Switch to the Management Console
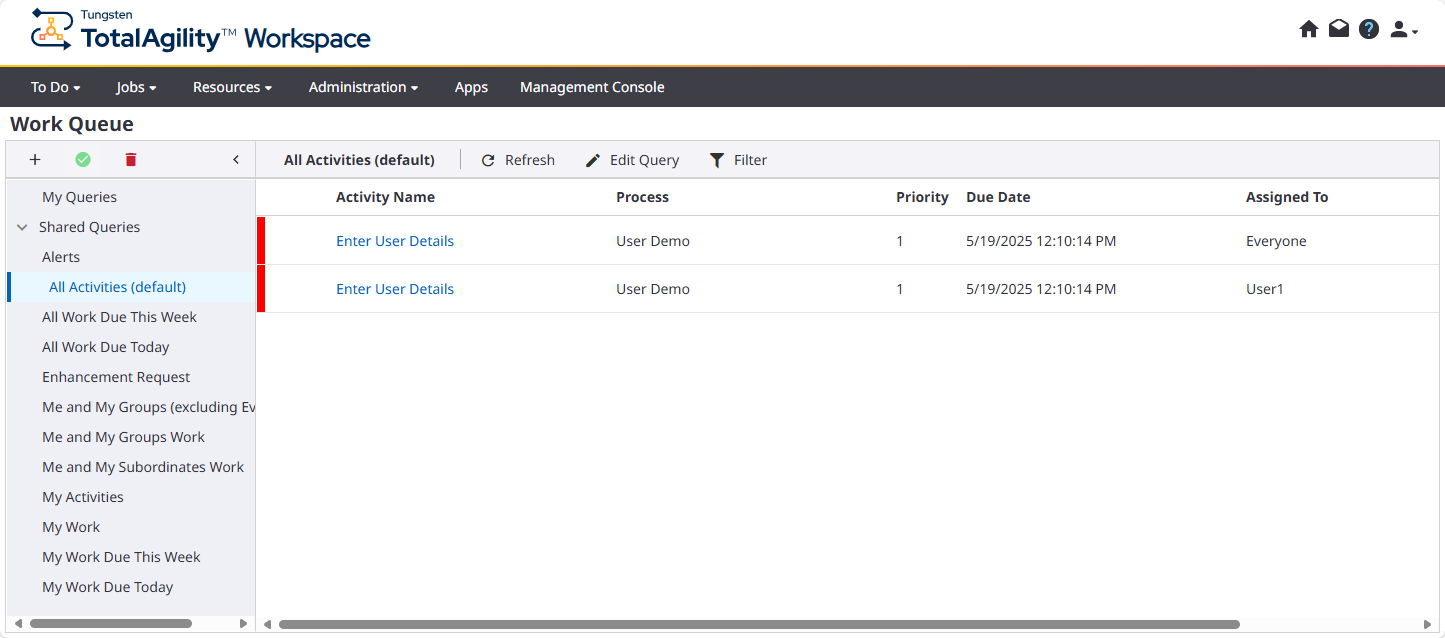This screenshot has height=638, width=1445. pos(591,87)
